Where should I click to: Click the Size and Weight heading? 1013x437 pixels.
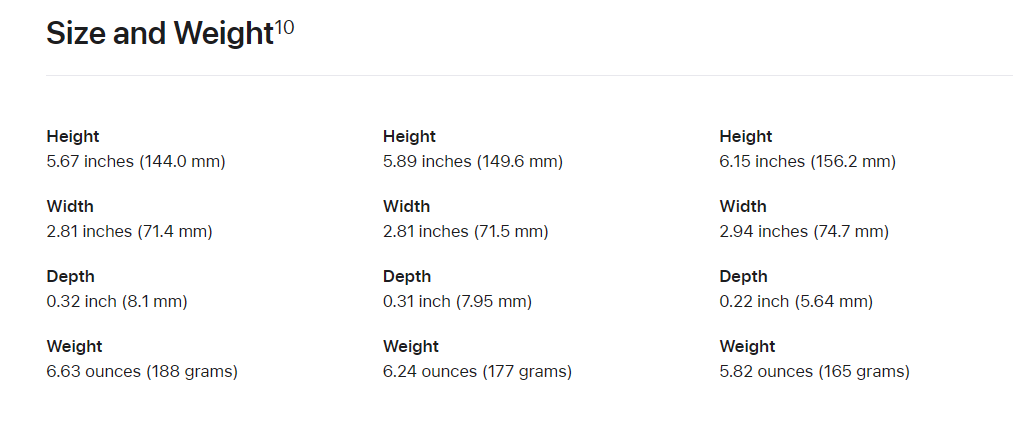point(160,34)
